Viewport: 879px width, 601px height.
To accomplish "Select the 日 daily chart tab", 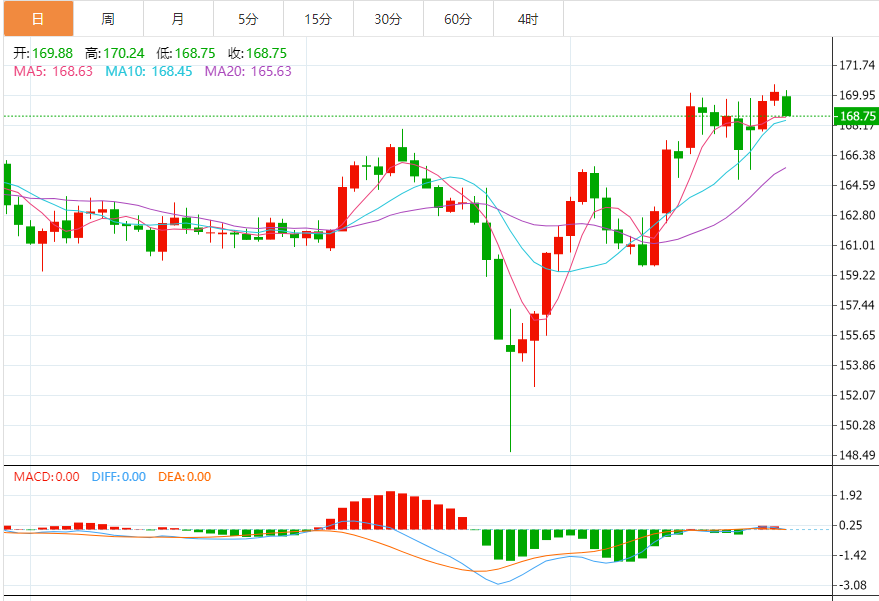I will 38,19.
